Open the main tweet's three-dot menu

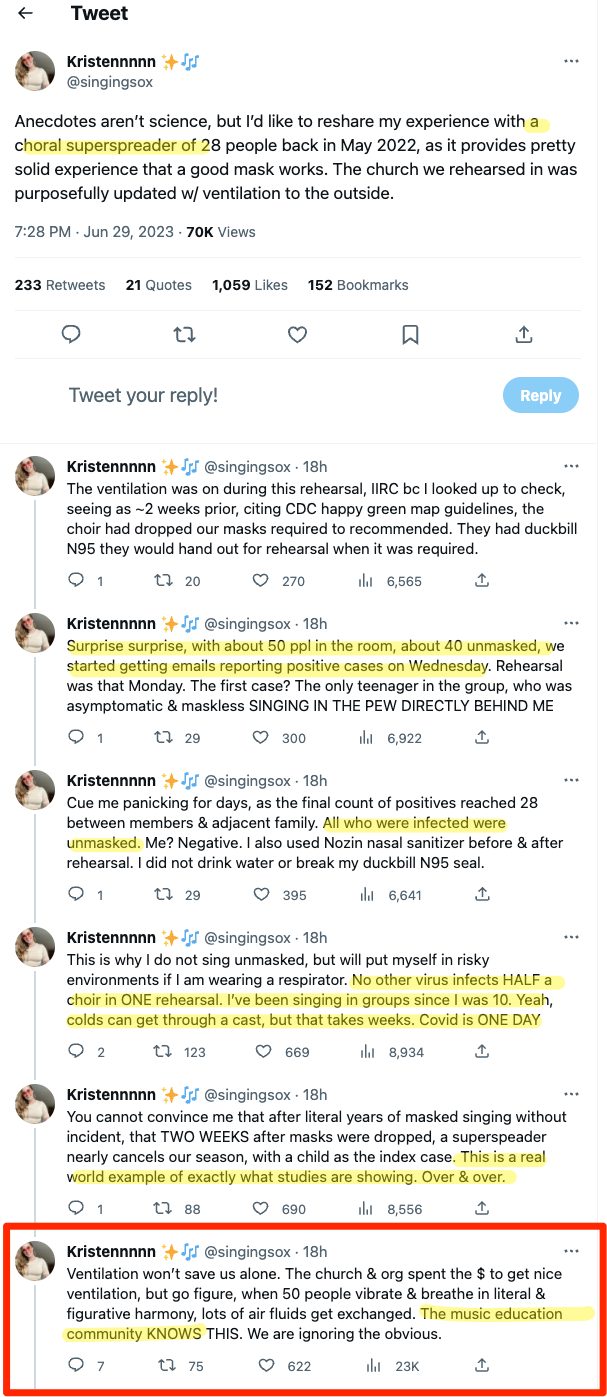pos(571,61)
